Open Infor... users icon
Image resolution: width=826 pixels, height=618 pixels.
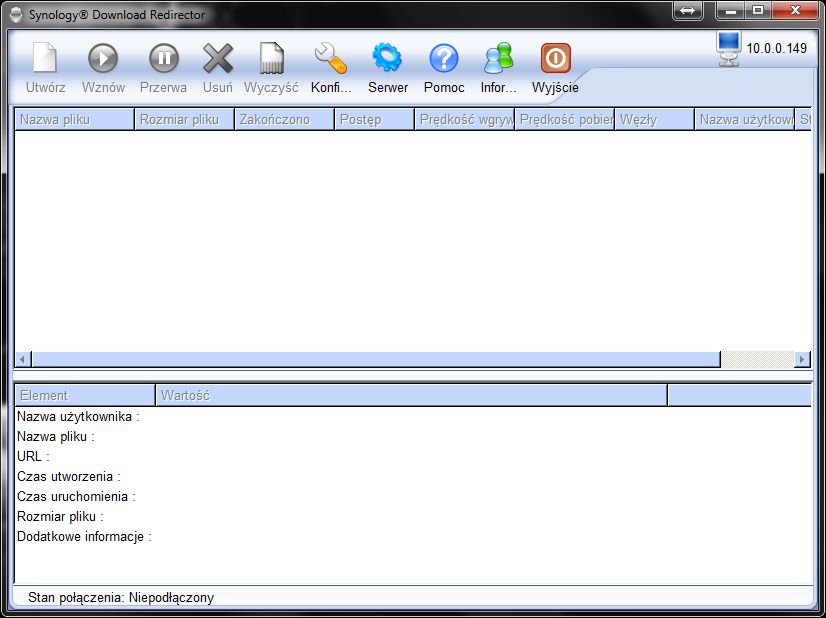[x=498, y=58]
